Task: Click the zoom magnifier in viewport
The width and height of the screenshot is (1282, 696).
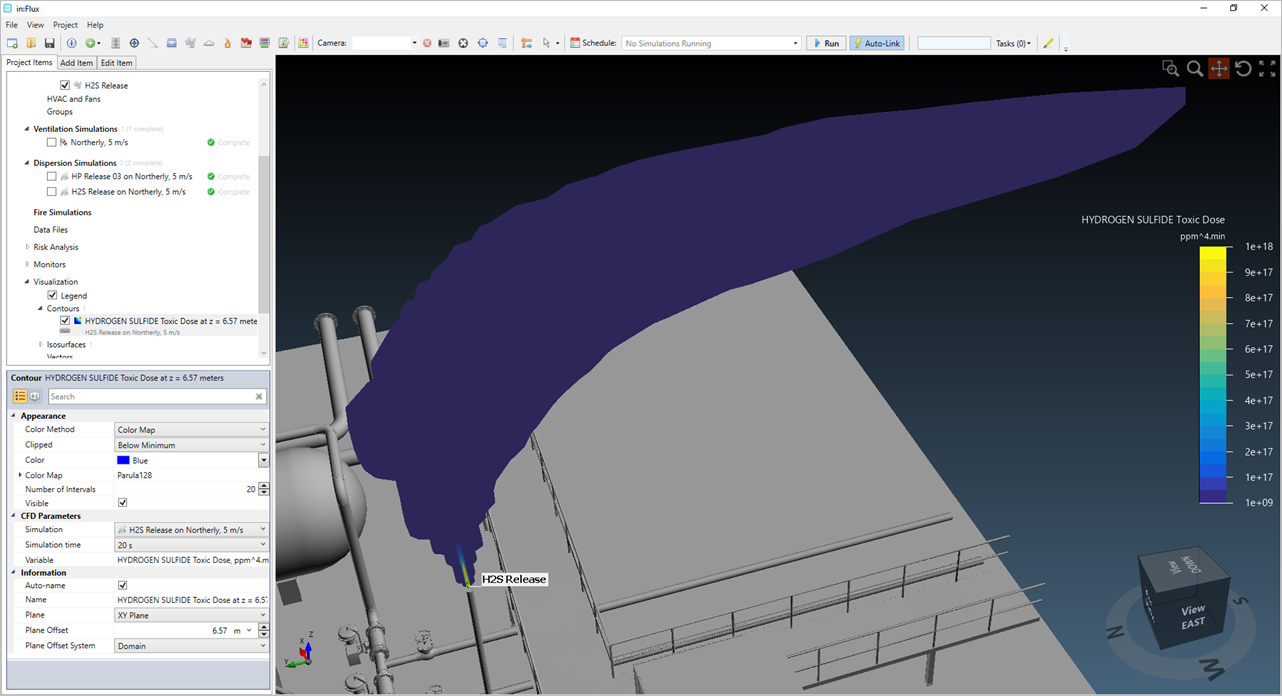Action: 1194,69
